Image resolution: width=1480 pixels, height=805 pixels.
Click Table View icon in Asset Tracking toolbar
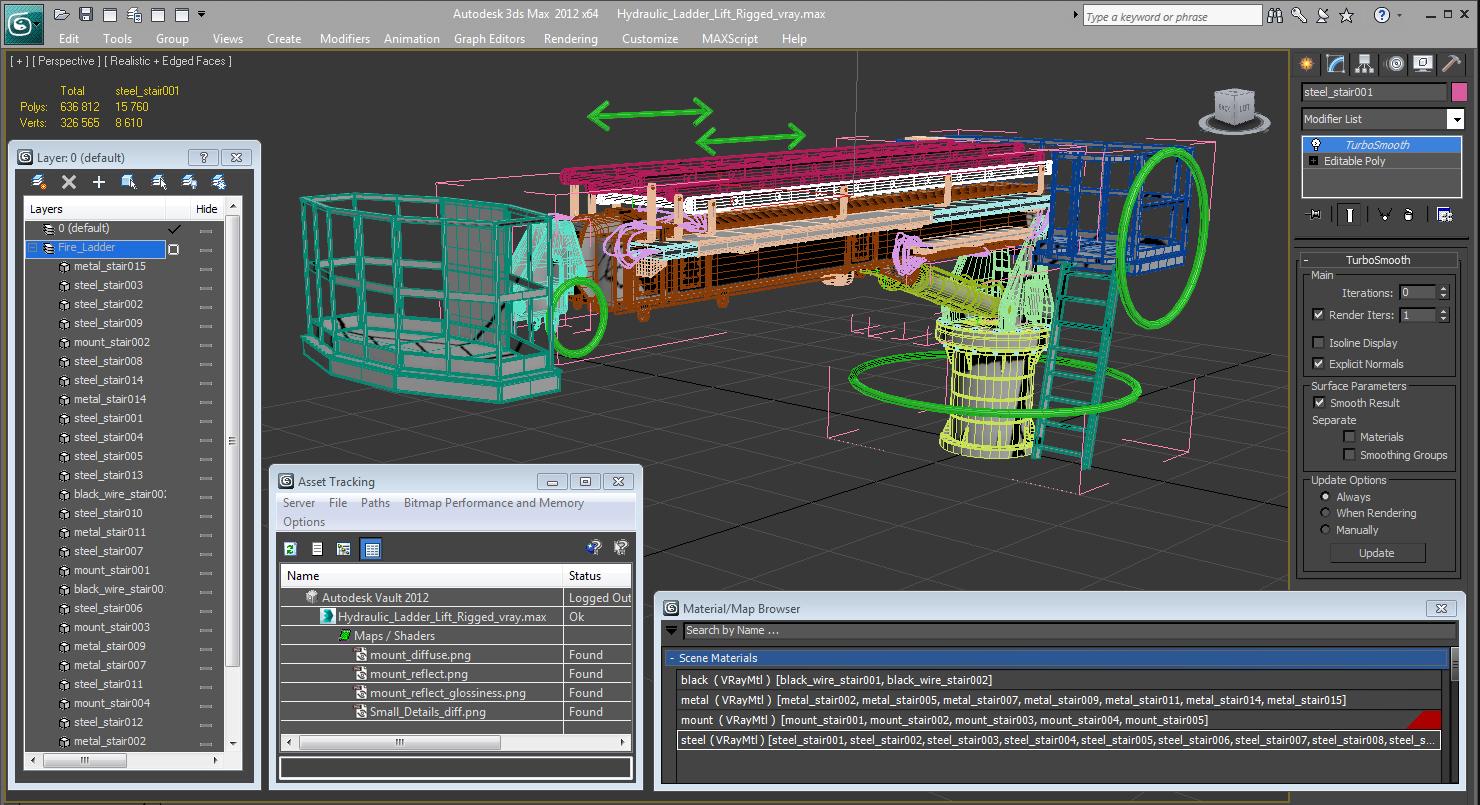point(371,549)
